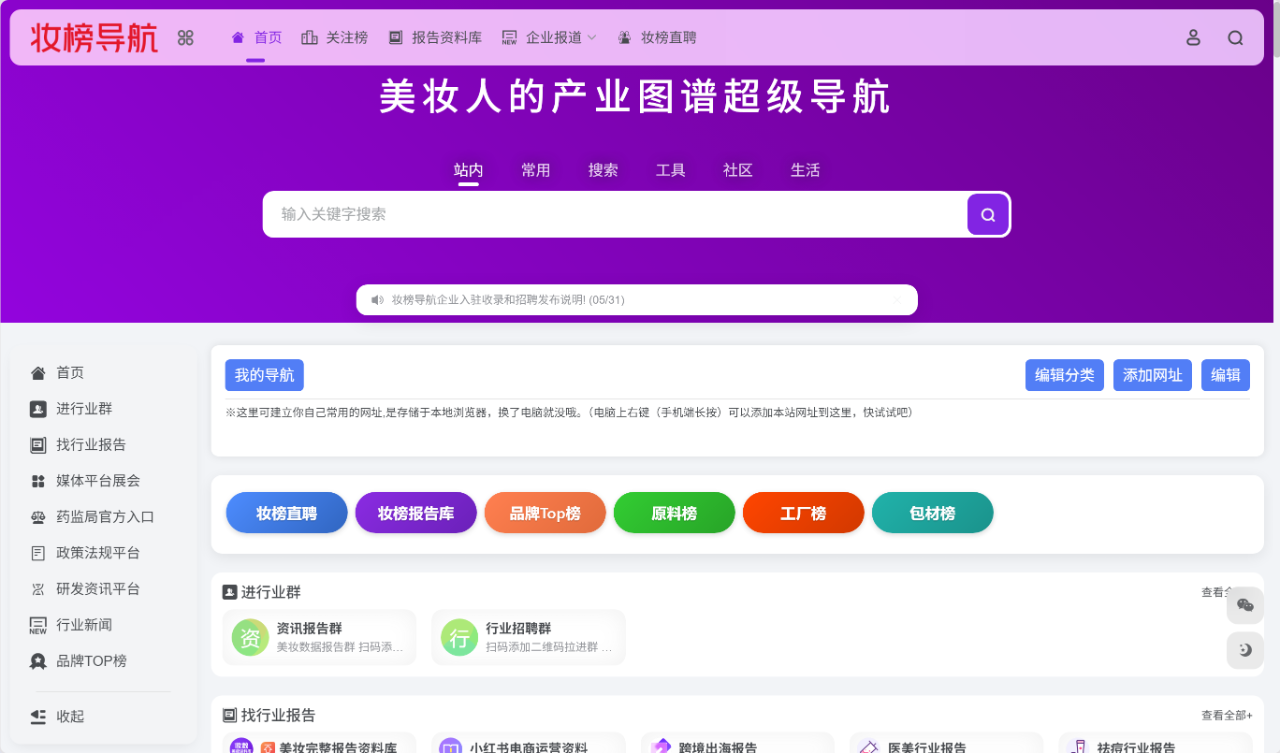The width and height of the screenshot is (1280, 753).
Task: Open the green 原料榜 pill button
Action: 674,513
